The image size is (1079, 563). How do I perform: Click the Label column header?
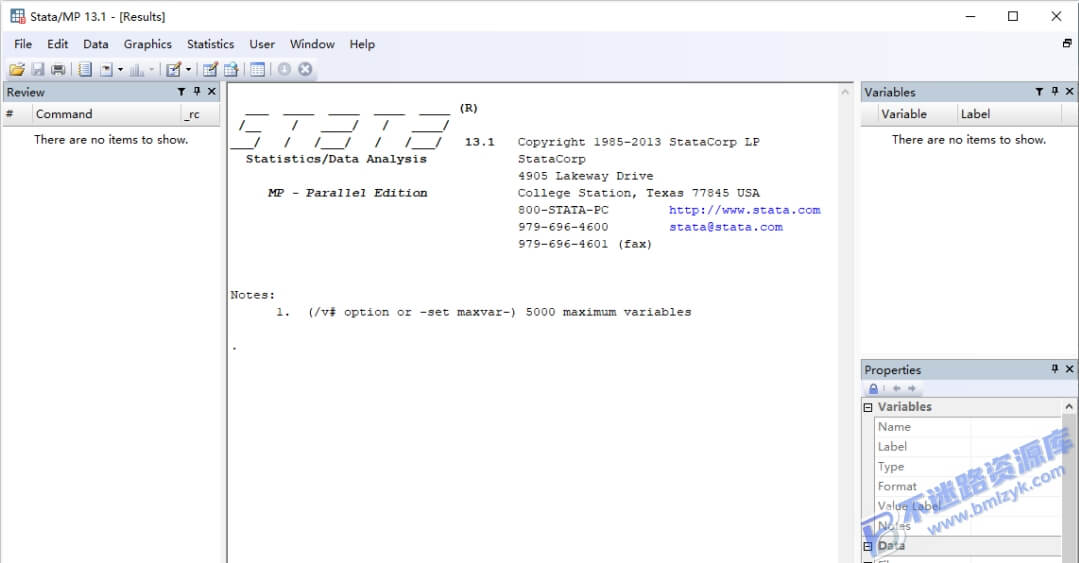(x=1009, y=114)
